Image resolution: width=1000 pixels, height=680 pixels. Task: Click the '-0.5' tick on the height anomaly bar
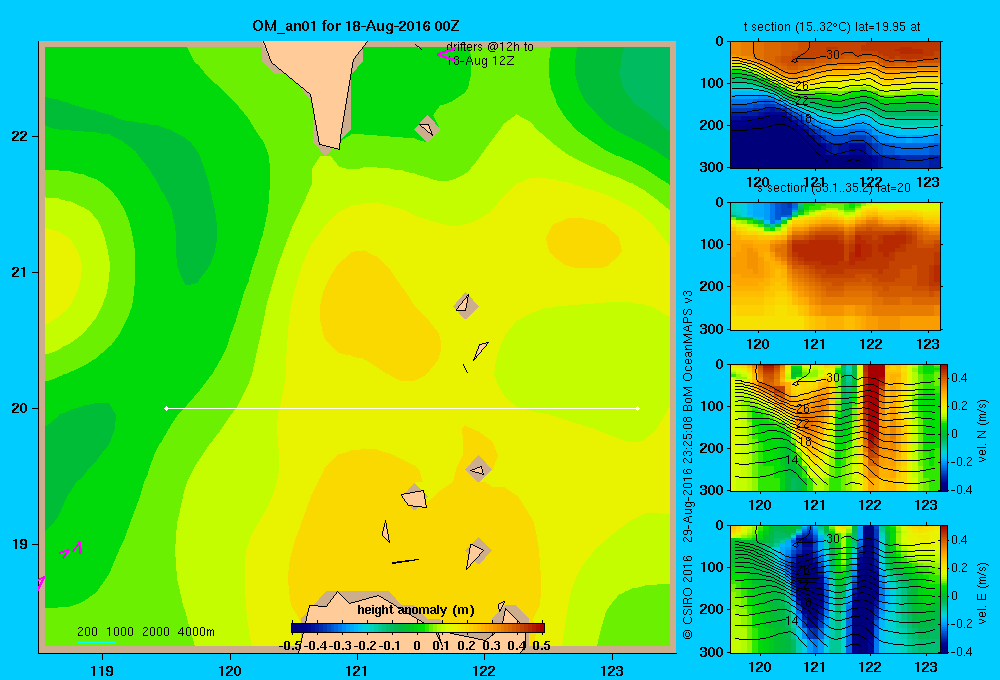click(290, 646)
